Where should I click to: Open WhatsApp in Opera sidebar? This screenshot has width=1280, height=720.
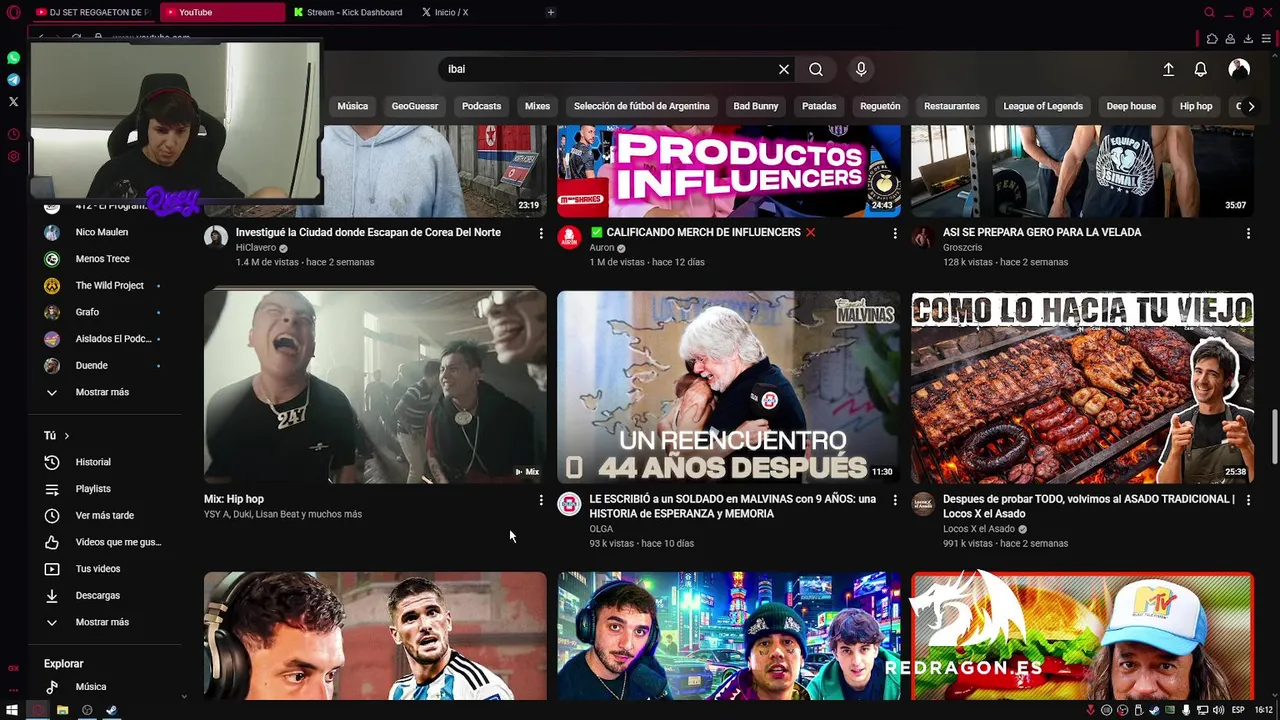click(13, 58)
